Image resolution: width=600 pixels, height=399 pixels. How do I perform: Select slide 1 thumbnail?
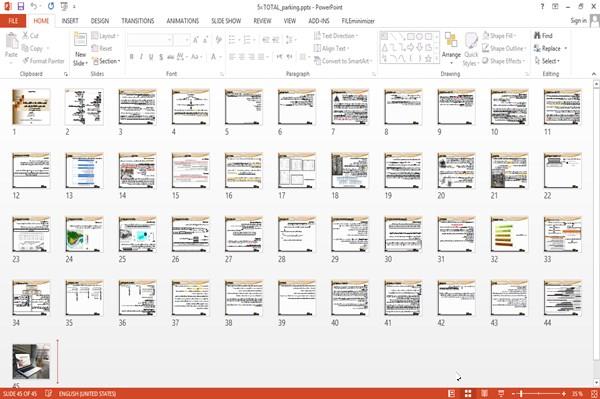pyautogui.click(x=31, y=107)
